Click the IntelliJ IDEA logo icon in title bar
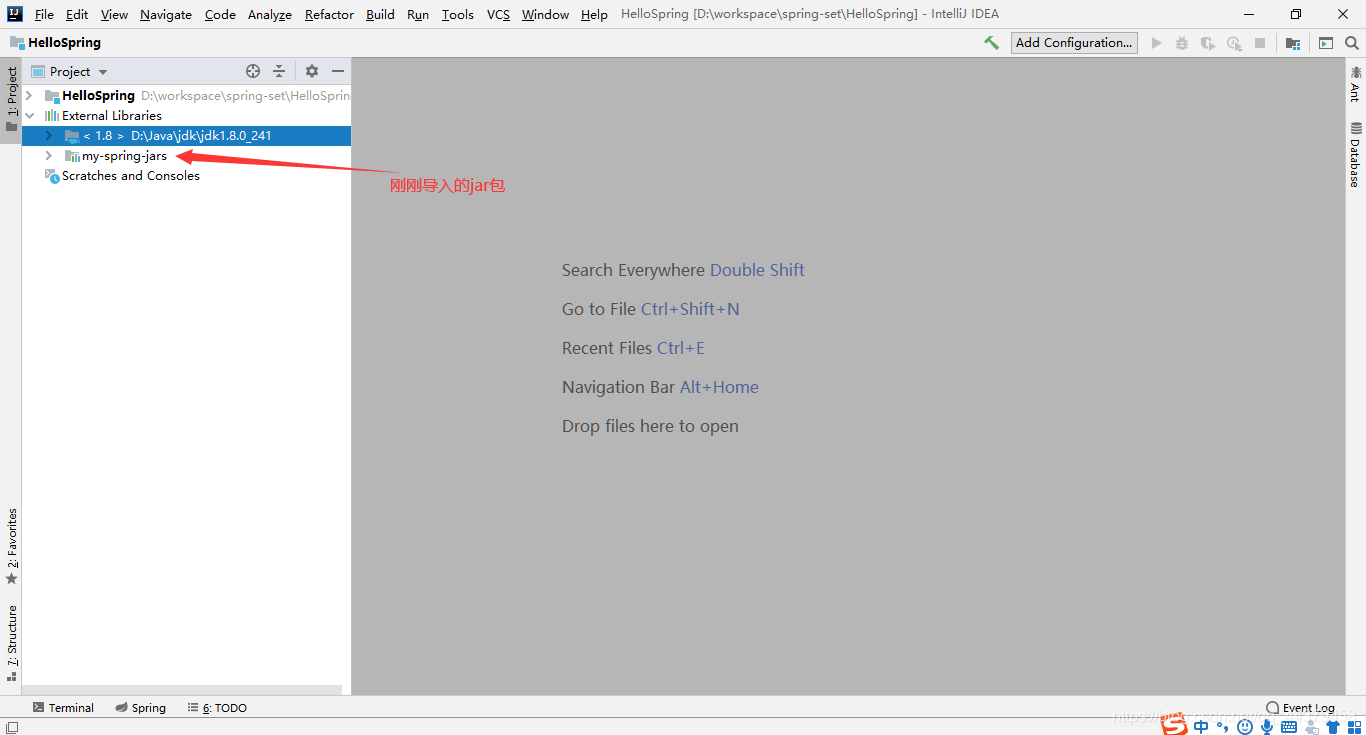This screenshot has height=735, width=1366. [x=14, y=14]
